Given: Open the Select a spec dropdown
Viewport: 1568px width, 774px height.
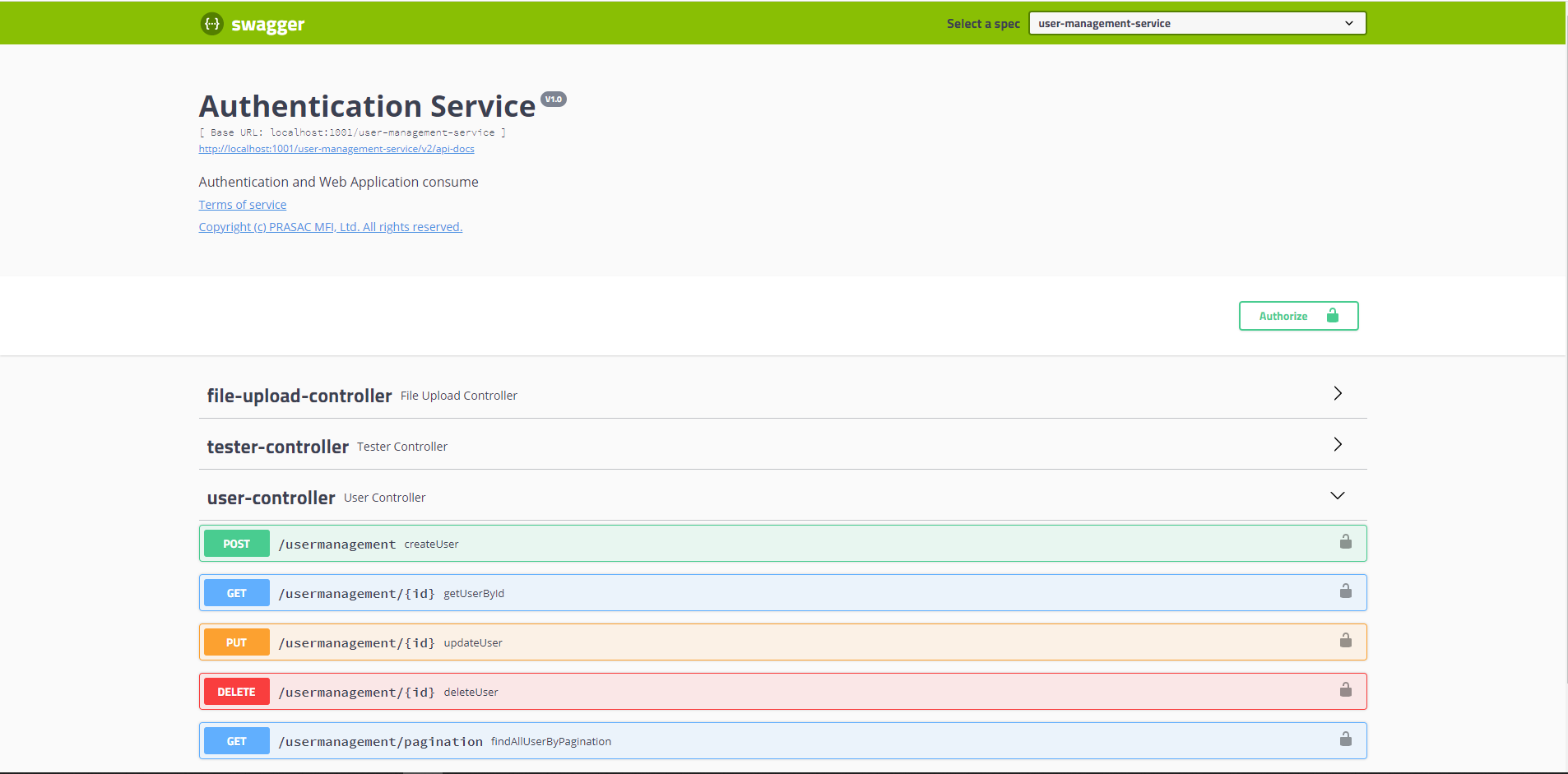Looking at the screenshot, I should 1195,23.
